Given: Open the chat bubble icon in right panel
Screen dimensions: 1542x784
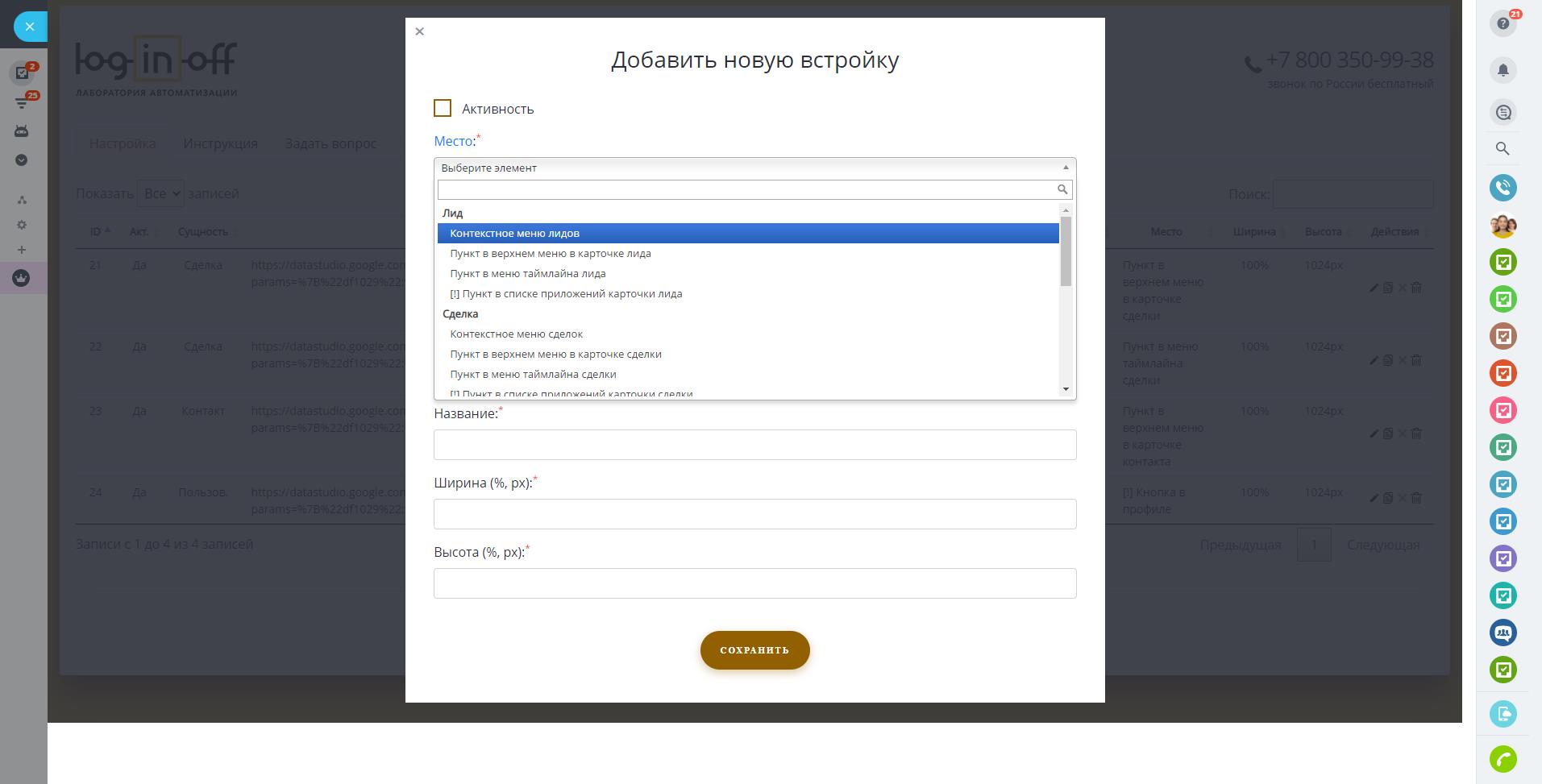Looking at the screenshot, I should 1503,112.
